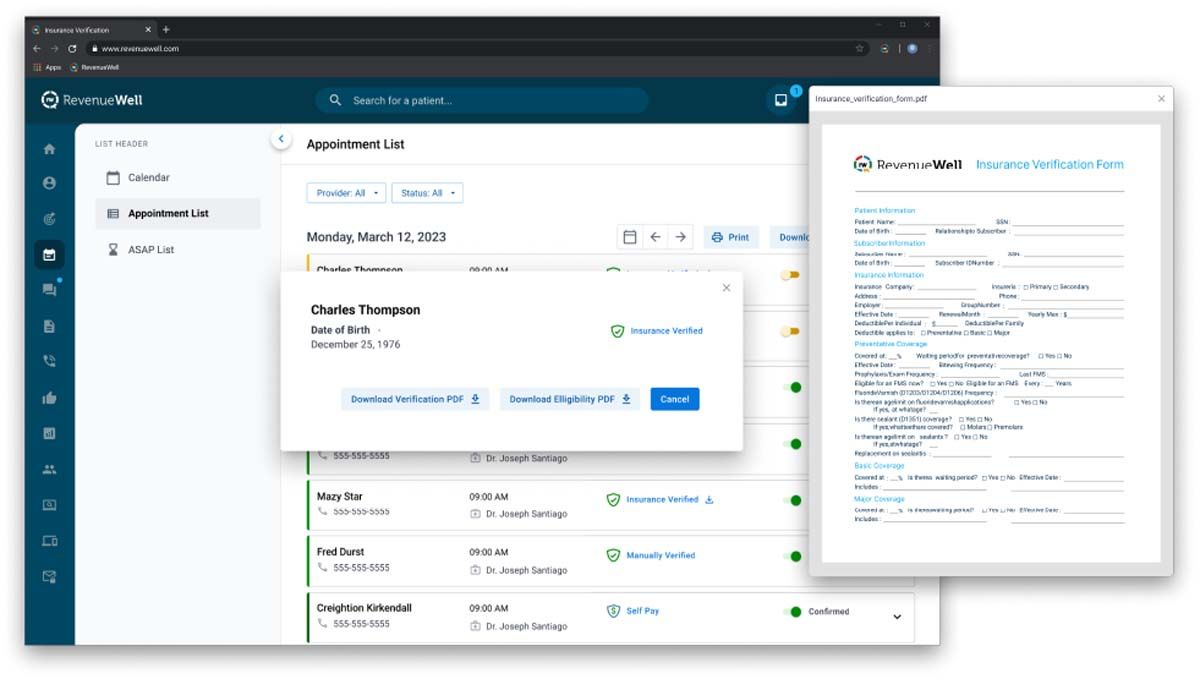The width and height of the screenshot is (1200, 679).
Task: Open the Apps bookmark shortcut
Action: pos(47,67)
